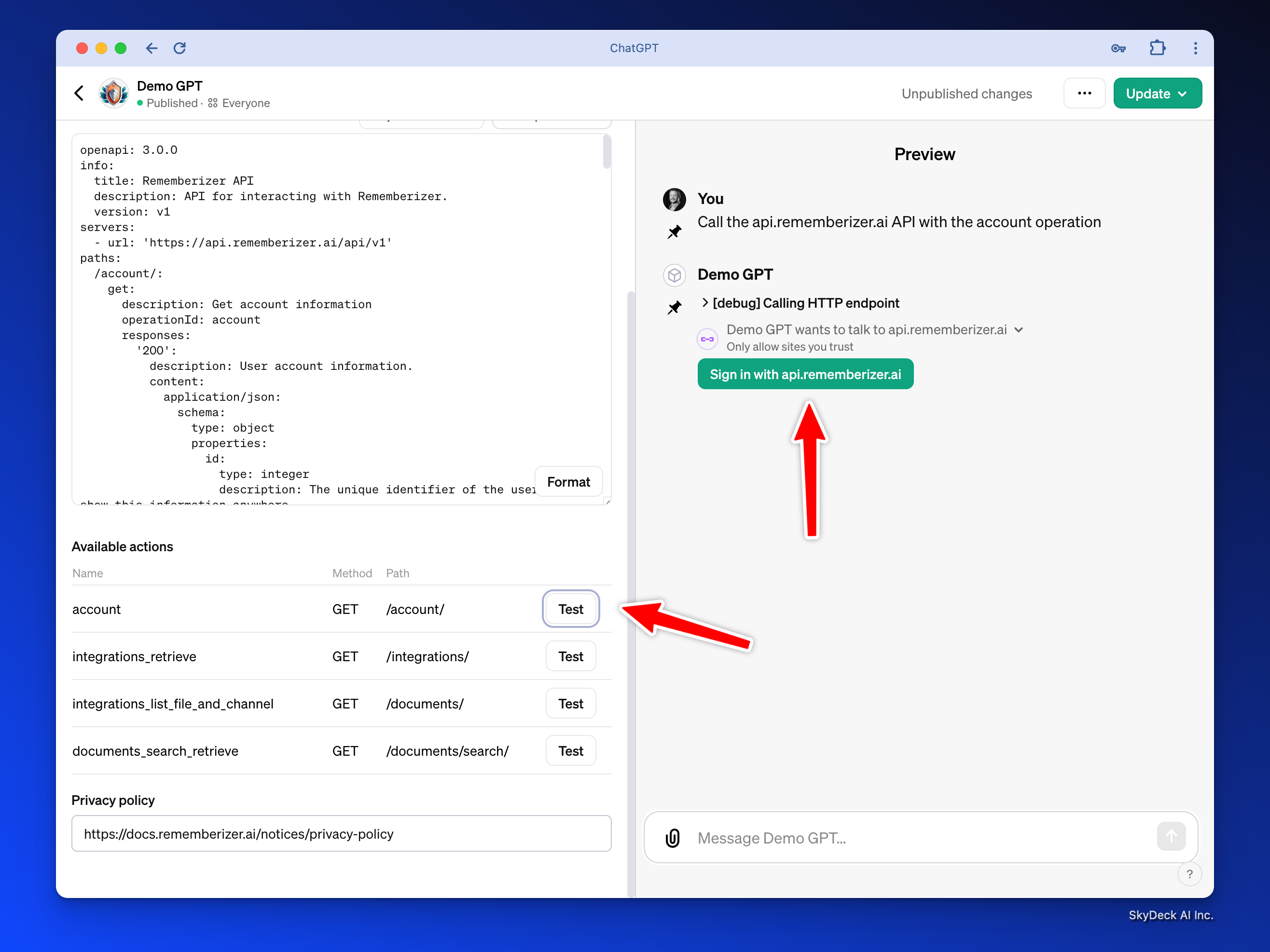Viewport: 1270px width, 952px height.
Task: Test the account action
Action: click(x=570, y=609)
